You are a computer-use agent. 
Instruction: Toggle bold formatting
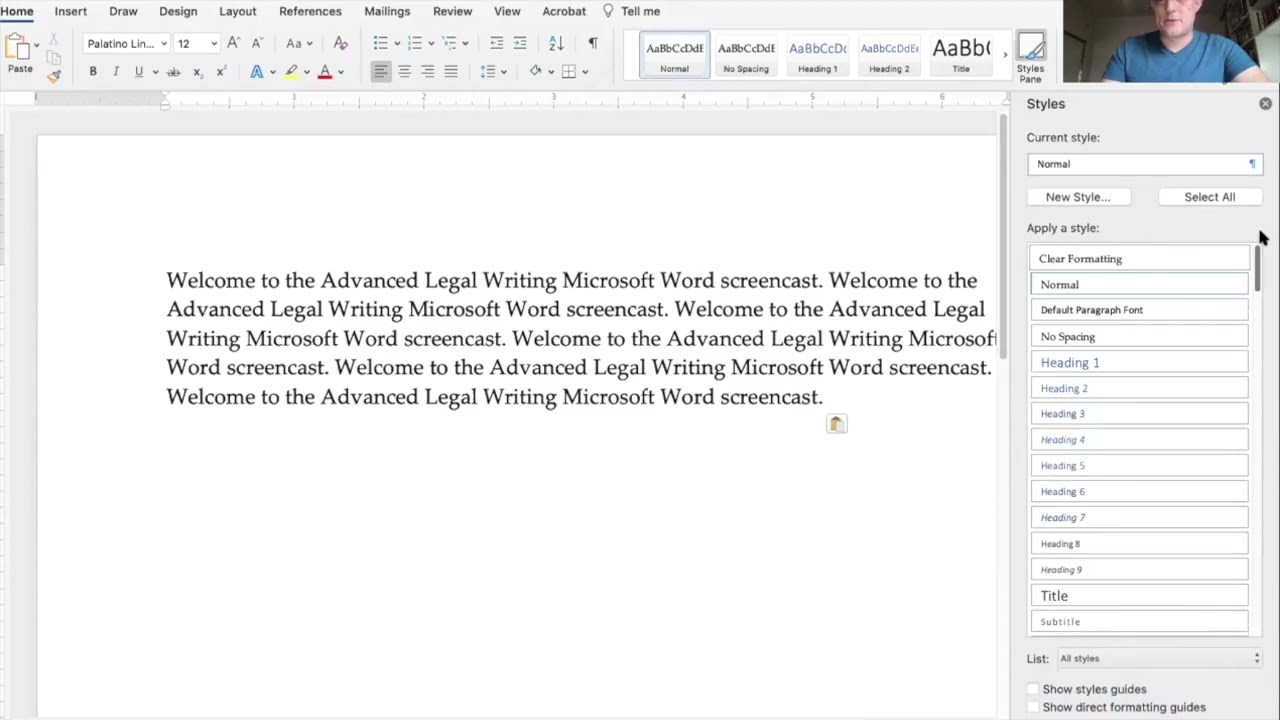[x=93, y=72]
